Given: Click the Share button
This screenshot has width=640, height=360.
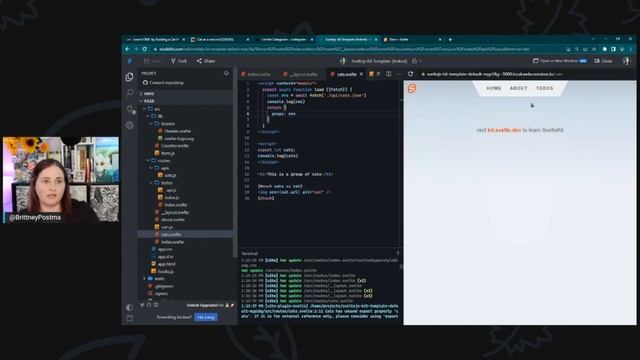Looking at the screenshot, I should click(206, 61).
